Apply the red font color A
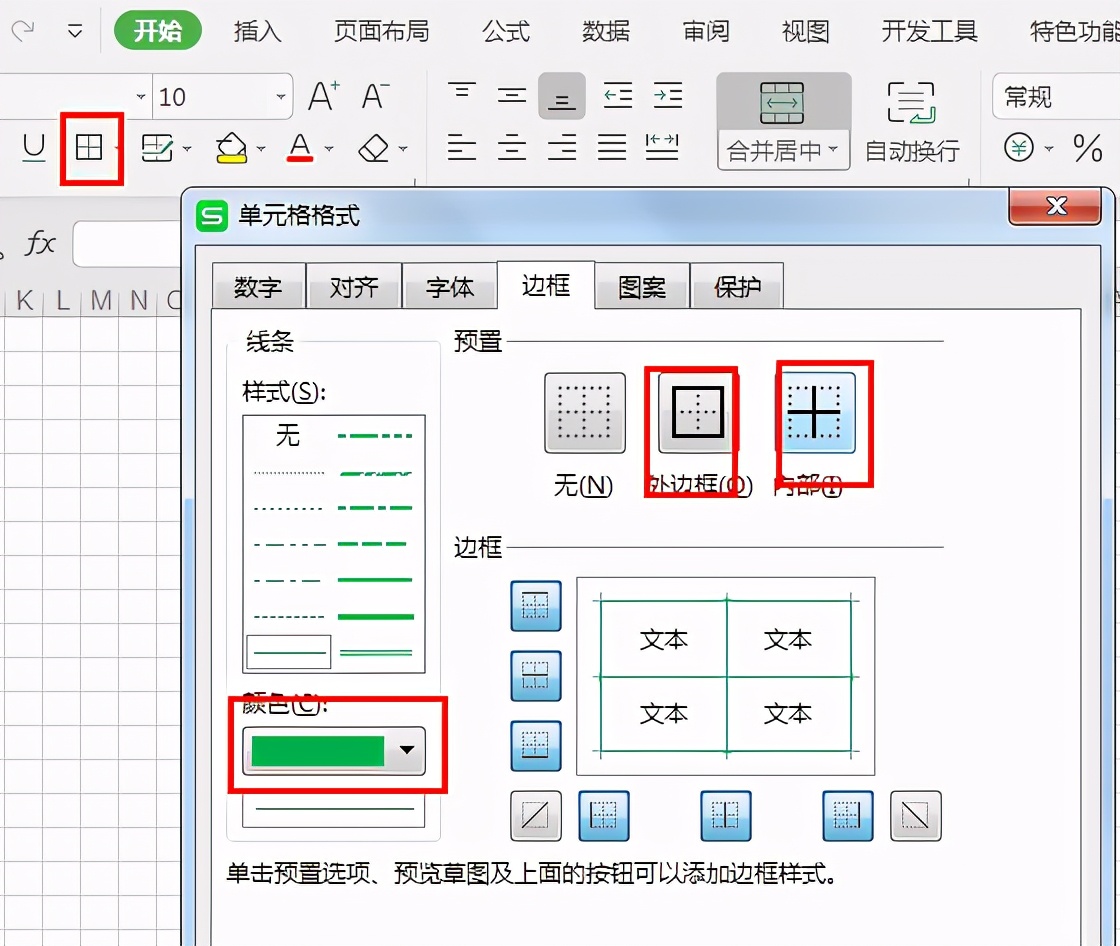 coord(300,148)
